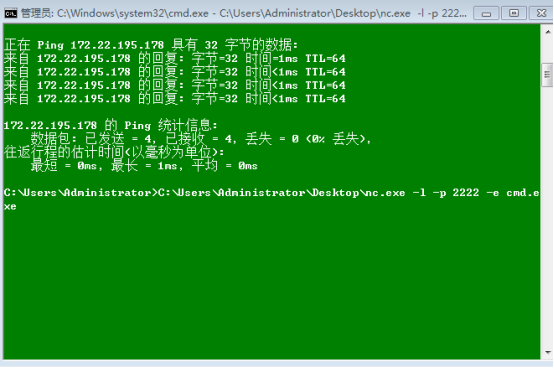Click the window title bar text

pyautogui.click(x=244, y=13)
